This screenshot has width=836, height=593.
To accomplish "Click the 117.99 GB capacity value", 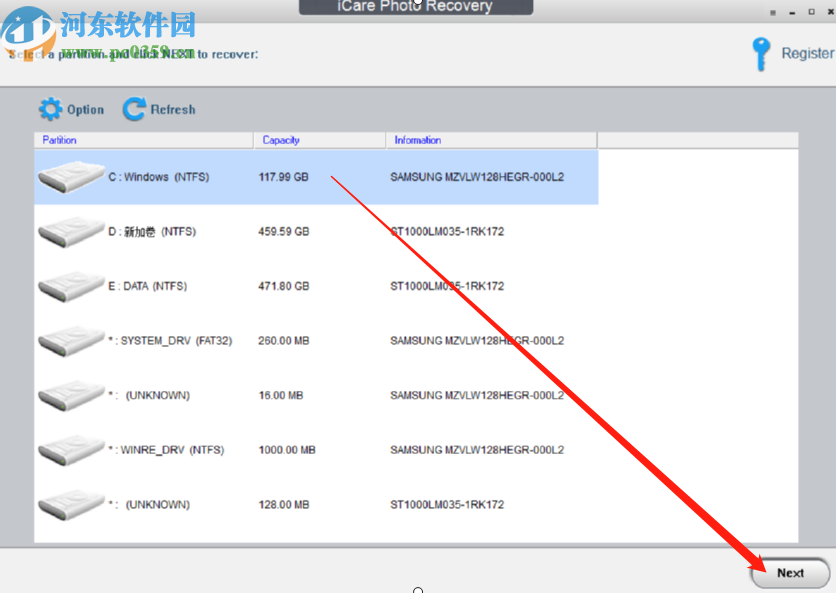I will click(x=284, y=177).
